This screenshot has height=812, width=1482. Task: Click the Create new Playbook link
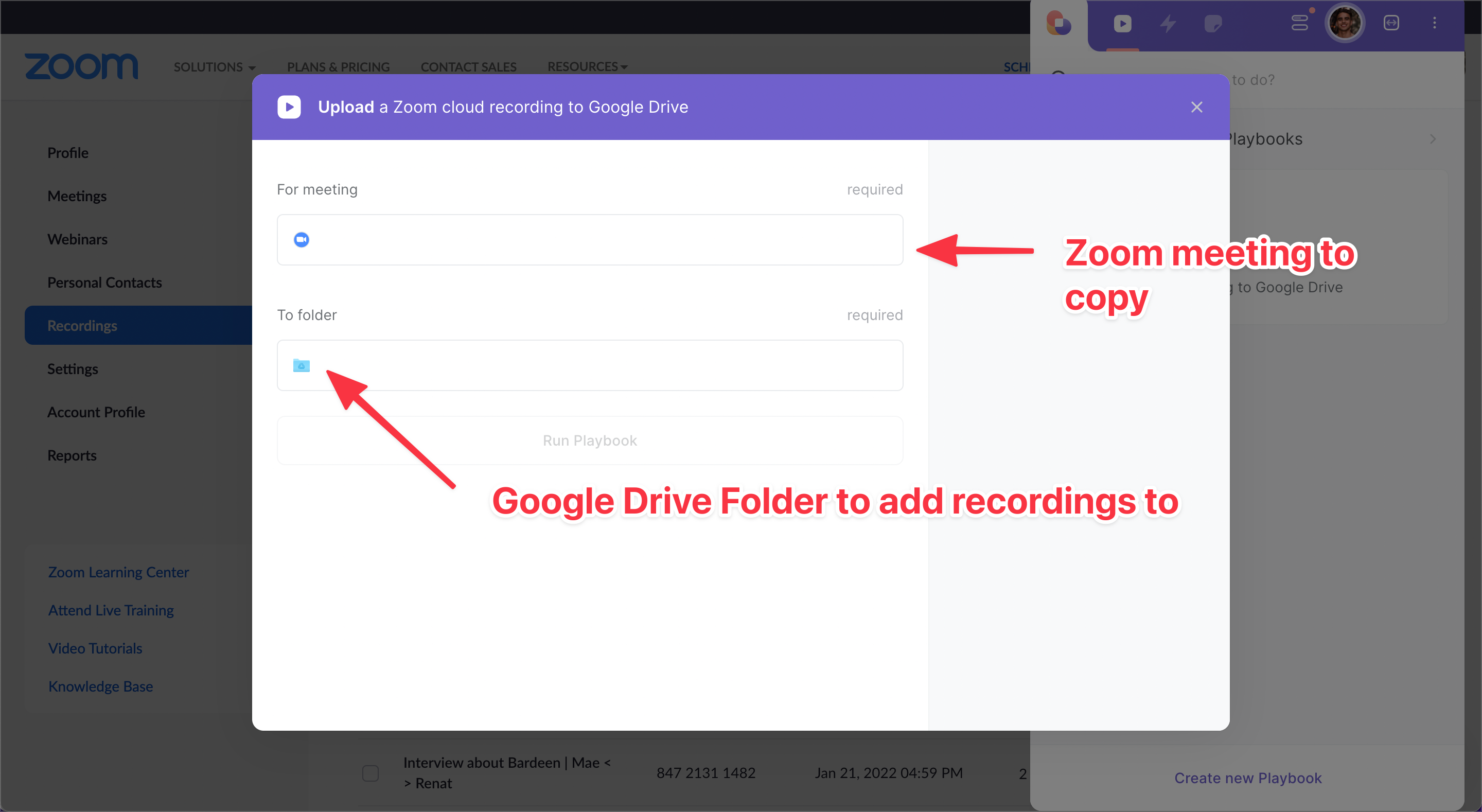[1248, 778]
